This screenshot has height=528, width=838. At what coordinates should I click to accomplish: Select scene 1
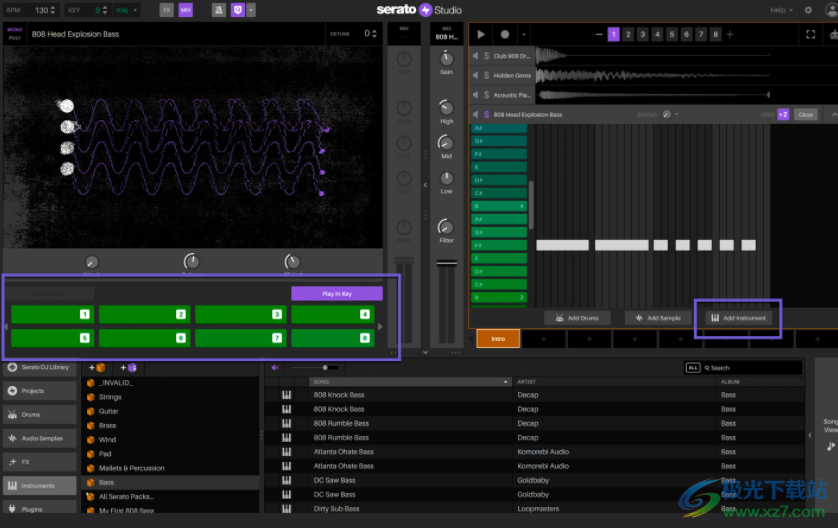(614, 34)
